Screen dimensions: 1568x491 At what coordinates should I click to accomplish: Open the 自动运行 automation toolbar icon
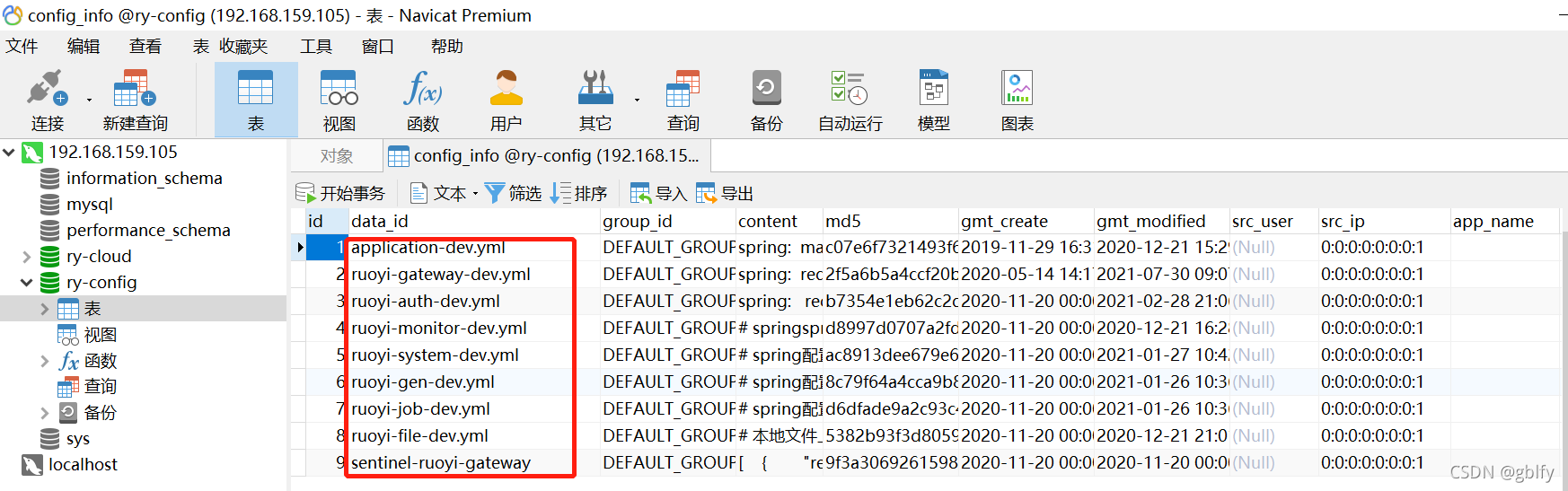tap(850, 100)
